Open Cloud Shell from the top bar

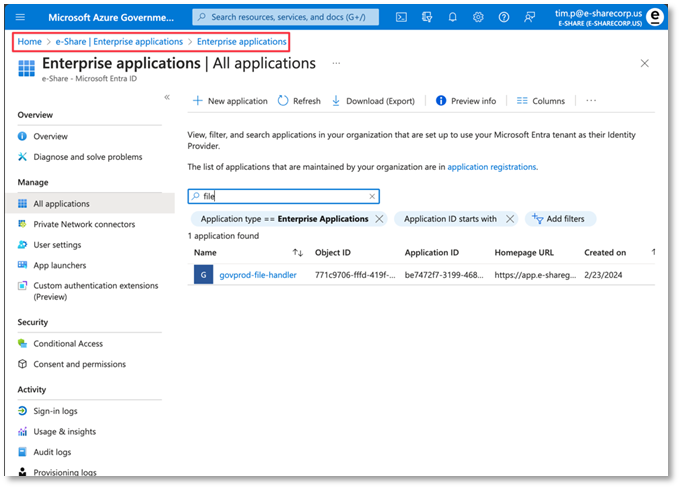[401, 17]
